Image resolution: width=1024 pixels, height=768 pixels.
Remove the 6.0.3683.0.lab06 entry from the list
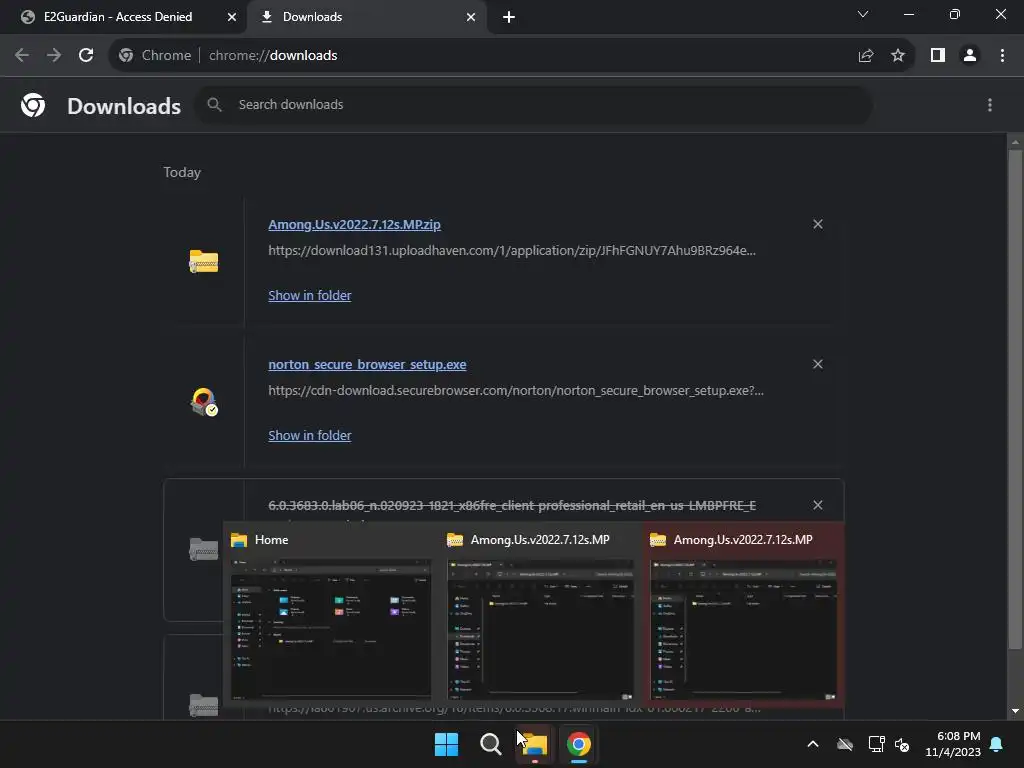pyautogui.click(x=818, y=505)
